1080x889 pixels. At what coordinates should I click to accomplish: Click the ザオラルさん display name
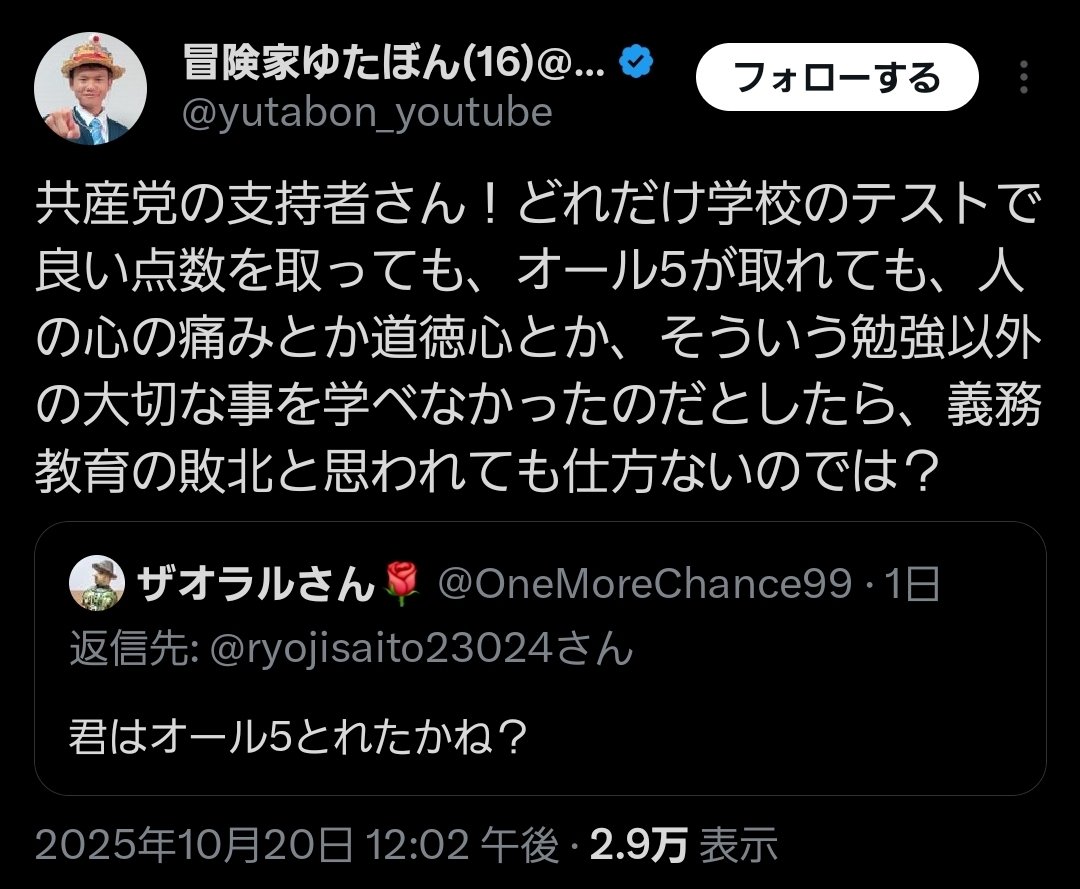pyautogui.click(x=257, y=585)
